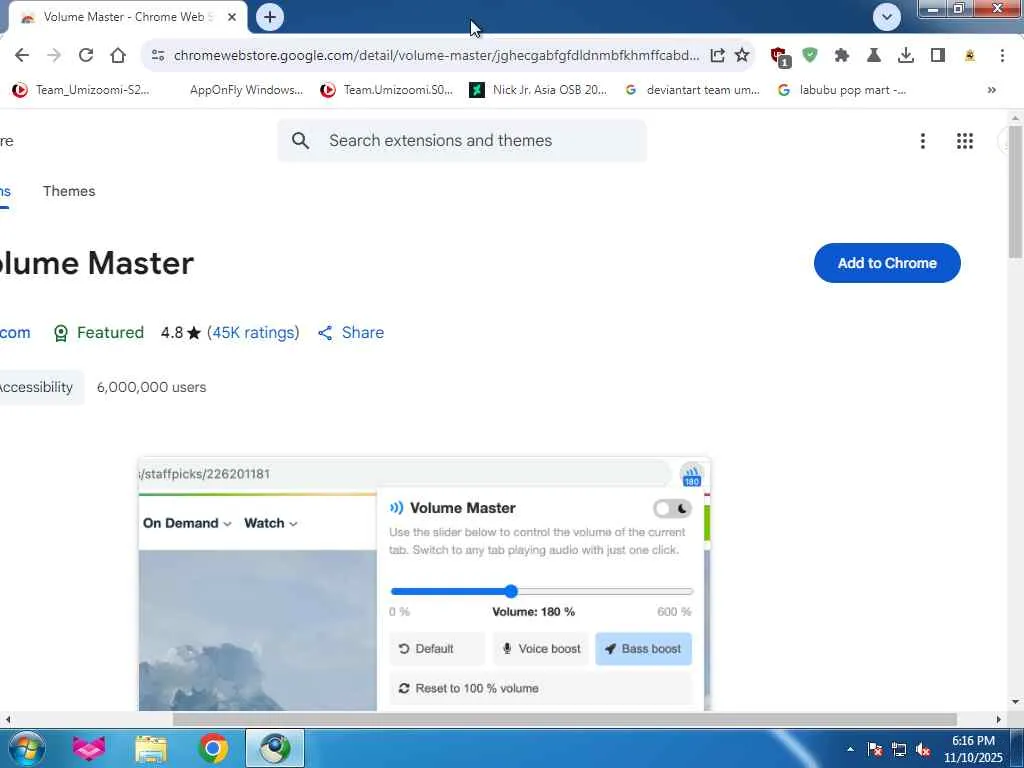Switch to the Themes tab
Image resolution: width=1024 pixels, height=768 pixels.
tap(69, 191)
